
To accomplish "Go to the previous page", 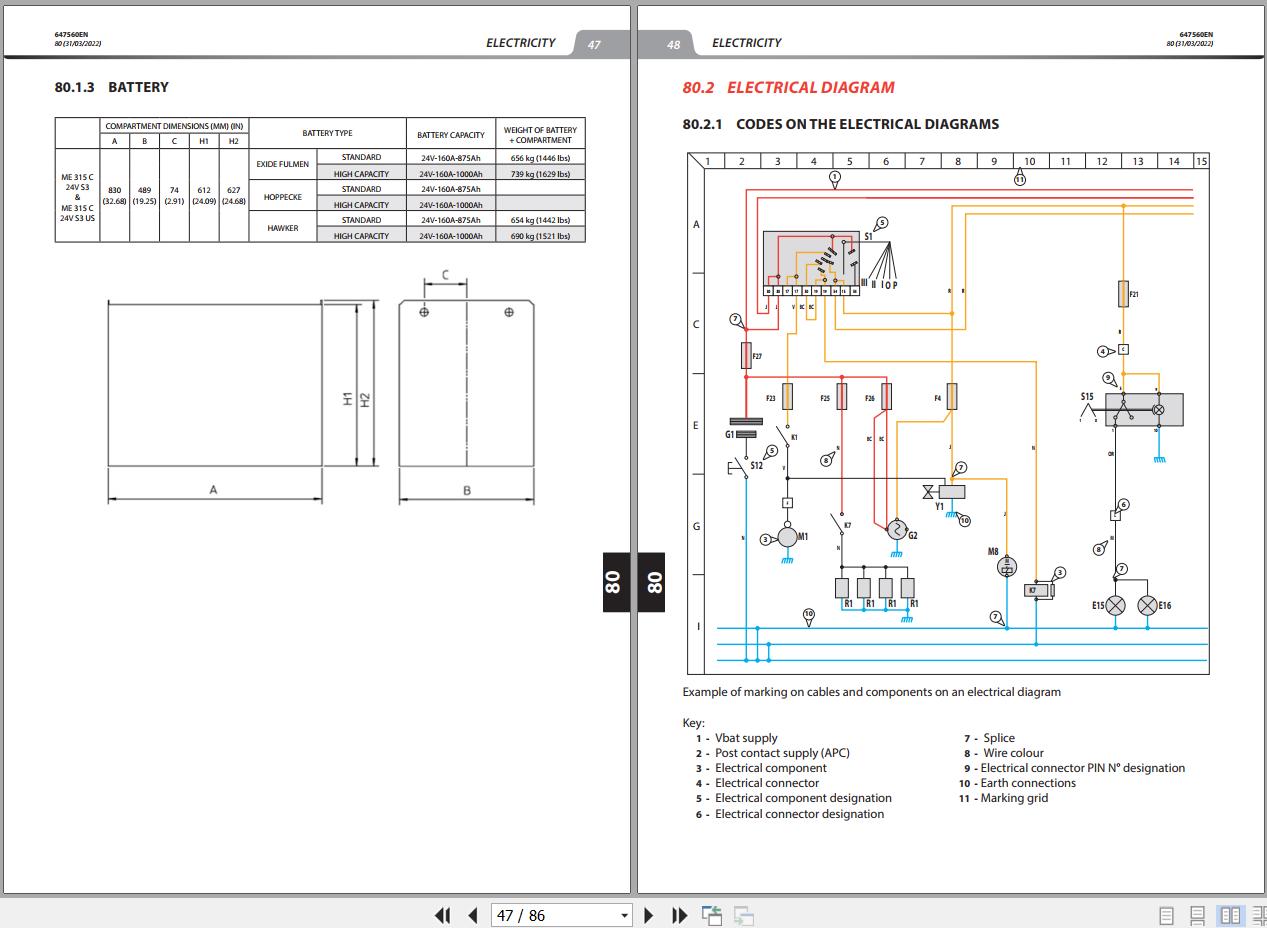I will click(x=473, y=915).
